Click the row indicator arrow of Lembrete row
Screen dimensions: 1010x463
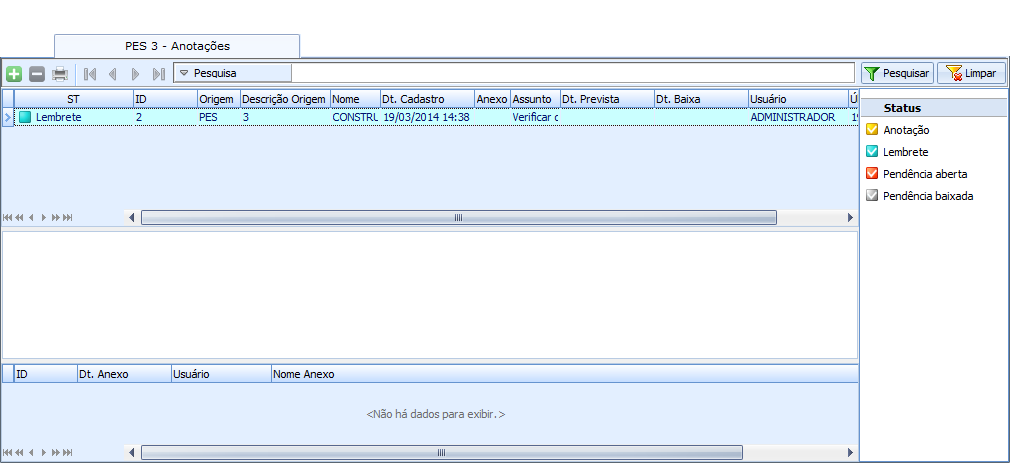click(7, 117)
